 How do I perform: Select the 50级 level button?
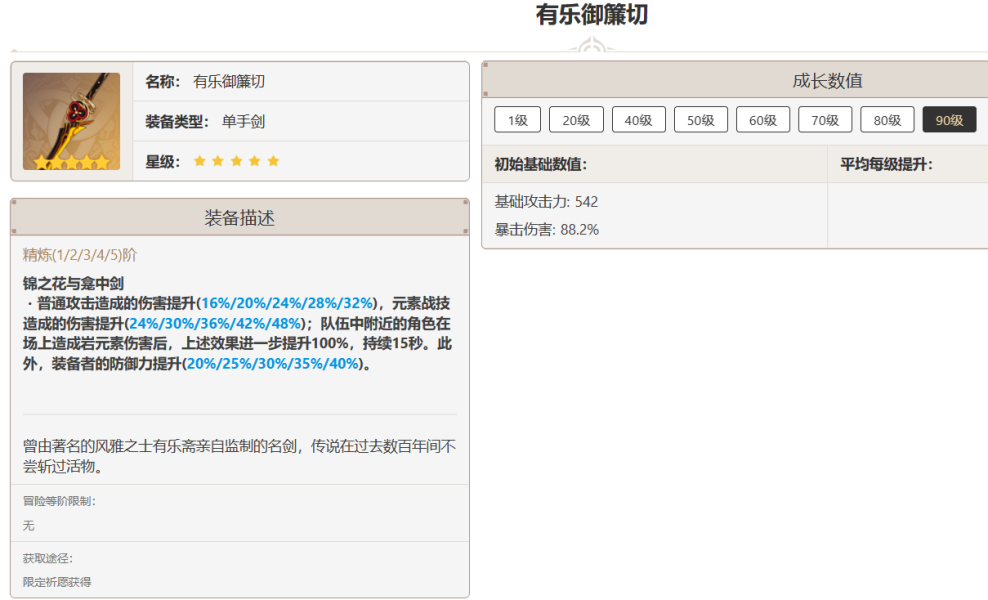click(x=700, y=120)
